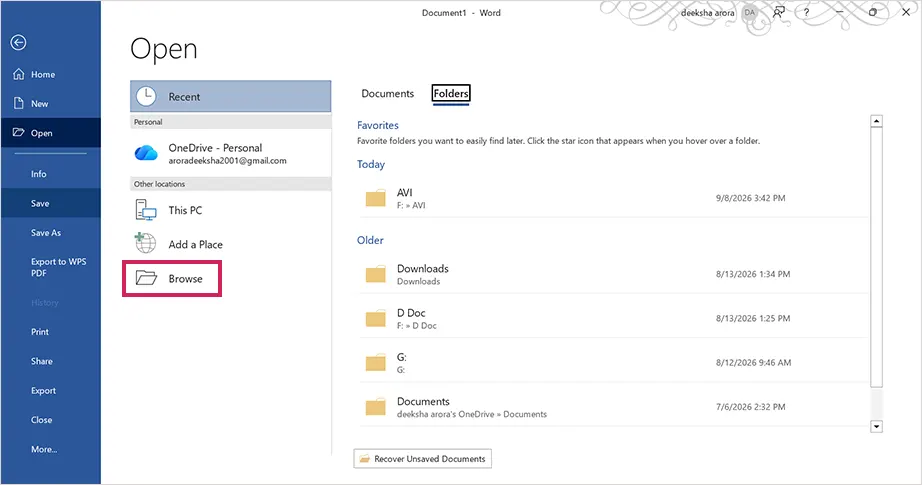Click the Add a Place globe icon
This screenshot has height=485, width=922.
(x=145, y=243)
